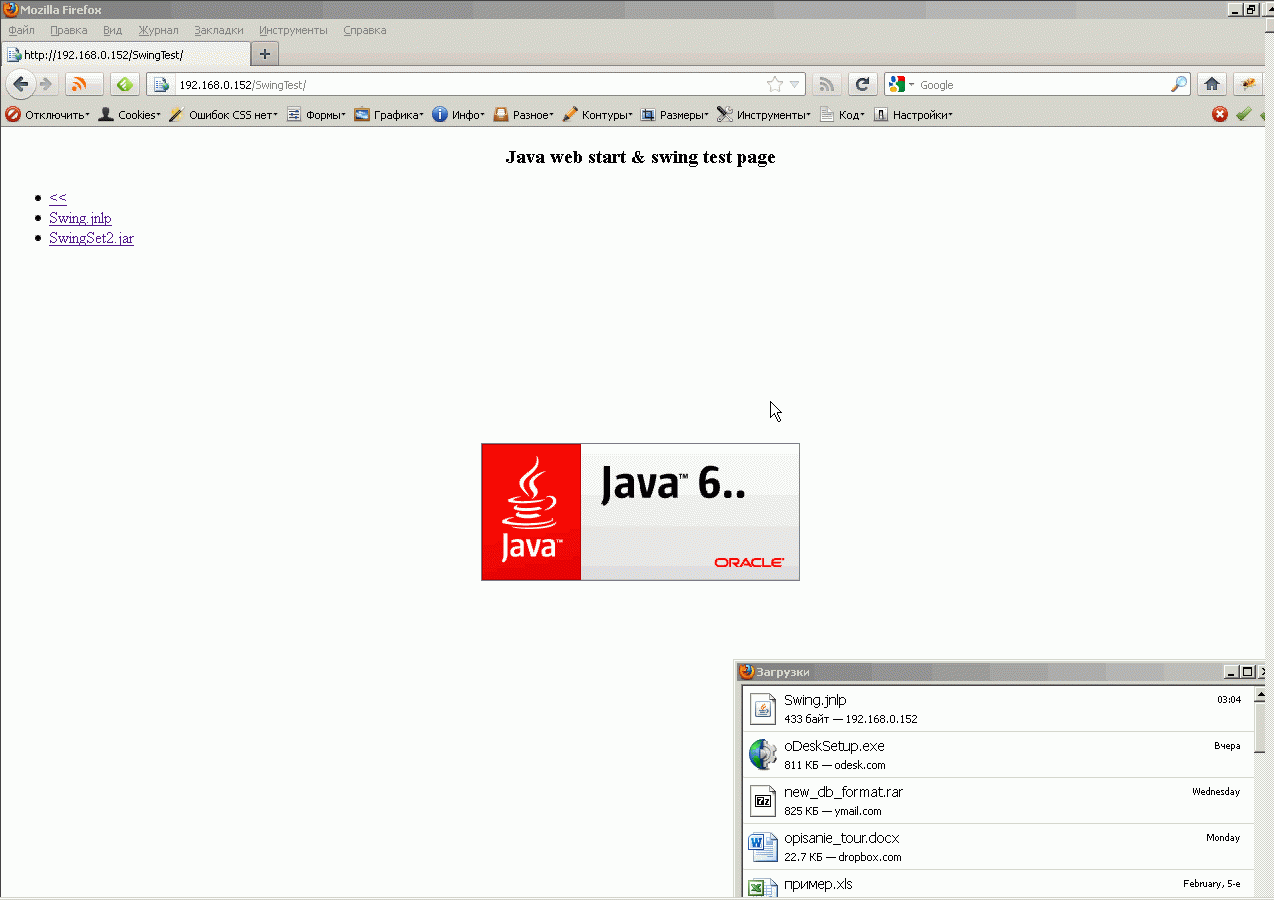The width and height of the screenshot is (1274, 900).
Task: Click the grey feed subscribe icon
Action: [826, 85]
